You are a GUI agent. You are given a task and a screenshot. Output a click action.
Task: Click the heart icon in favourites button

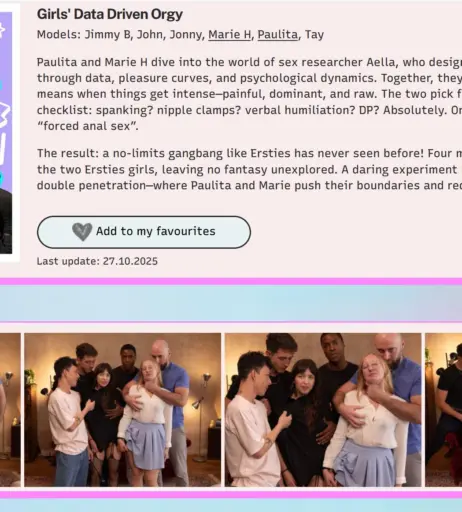tap(82, 232)
